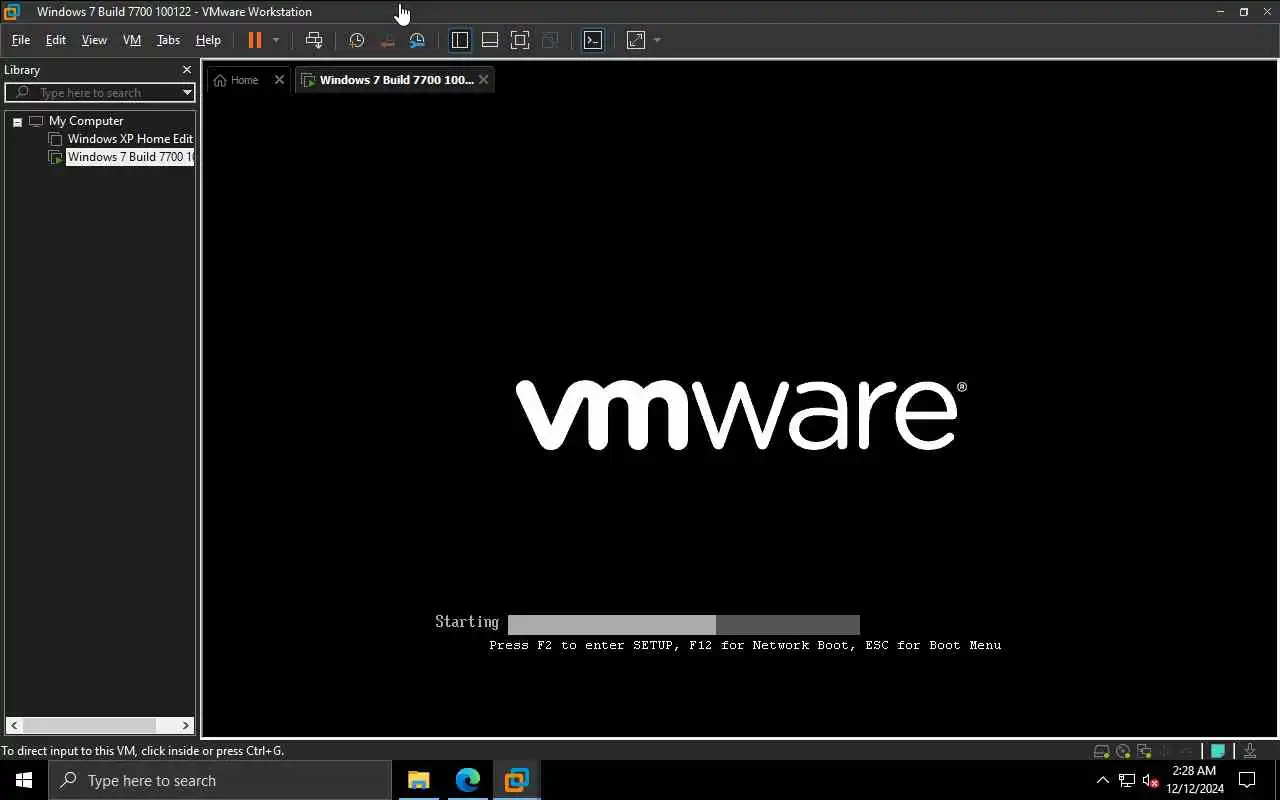The height and width of the screenshot is (800, 1280).
Task: Toggle the console view button
Action: tap(593, 40)
